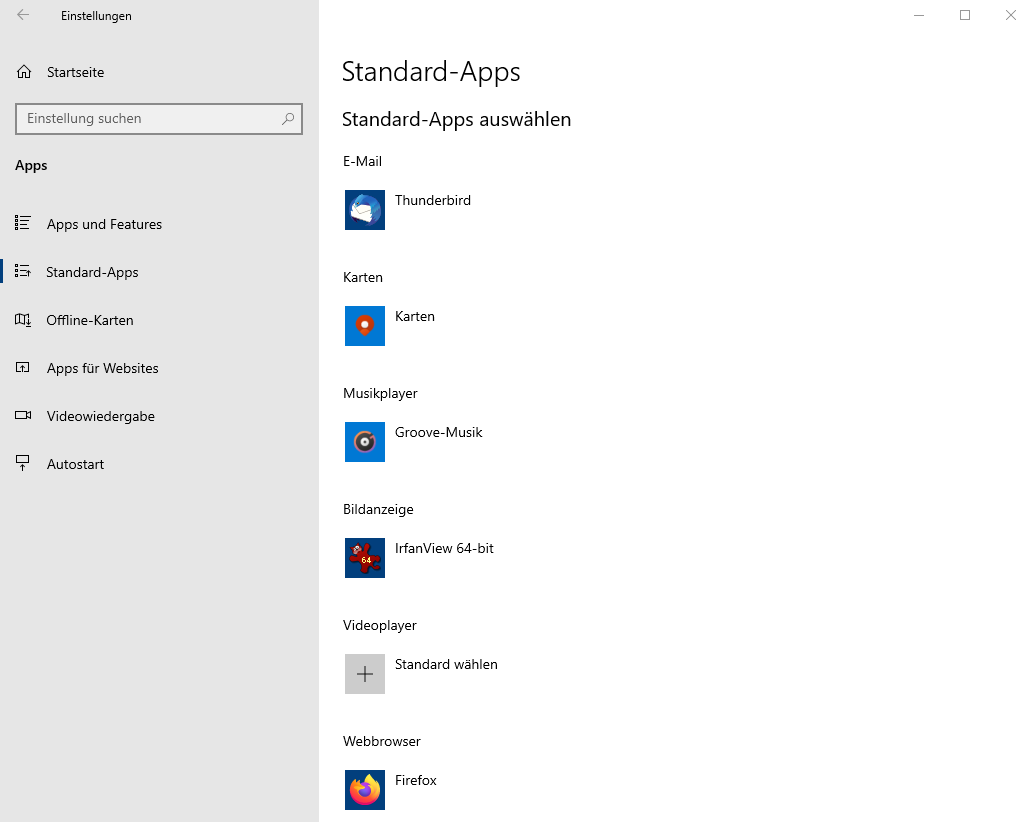Click the Apps für Websites icon
This screenshot has width=1030, height=822.
[x=23, y=367]
